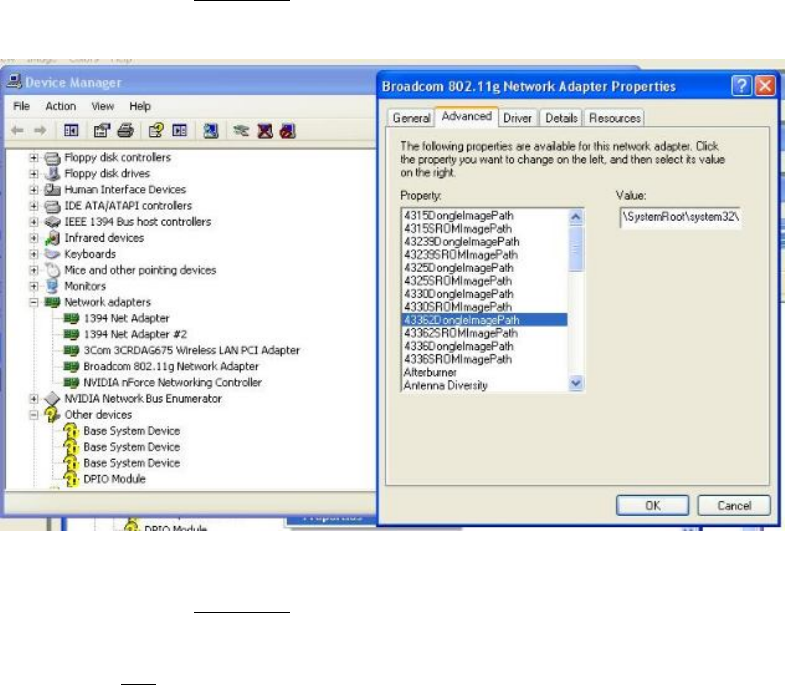Click the IEEE 1394 Bus host controllers icon
Viewport: 785px width, 685px height.
(52, 222)
